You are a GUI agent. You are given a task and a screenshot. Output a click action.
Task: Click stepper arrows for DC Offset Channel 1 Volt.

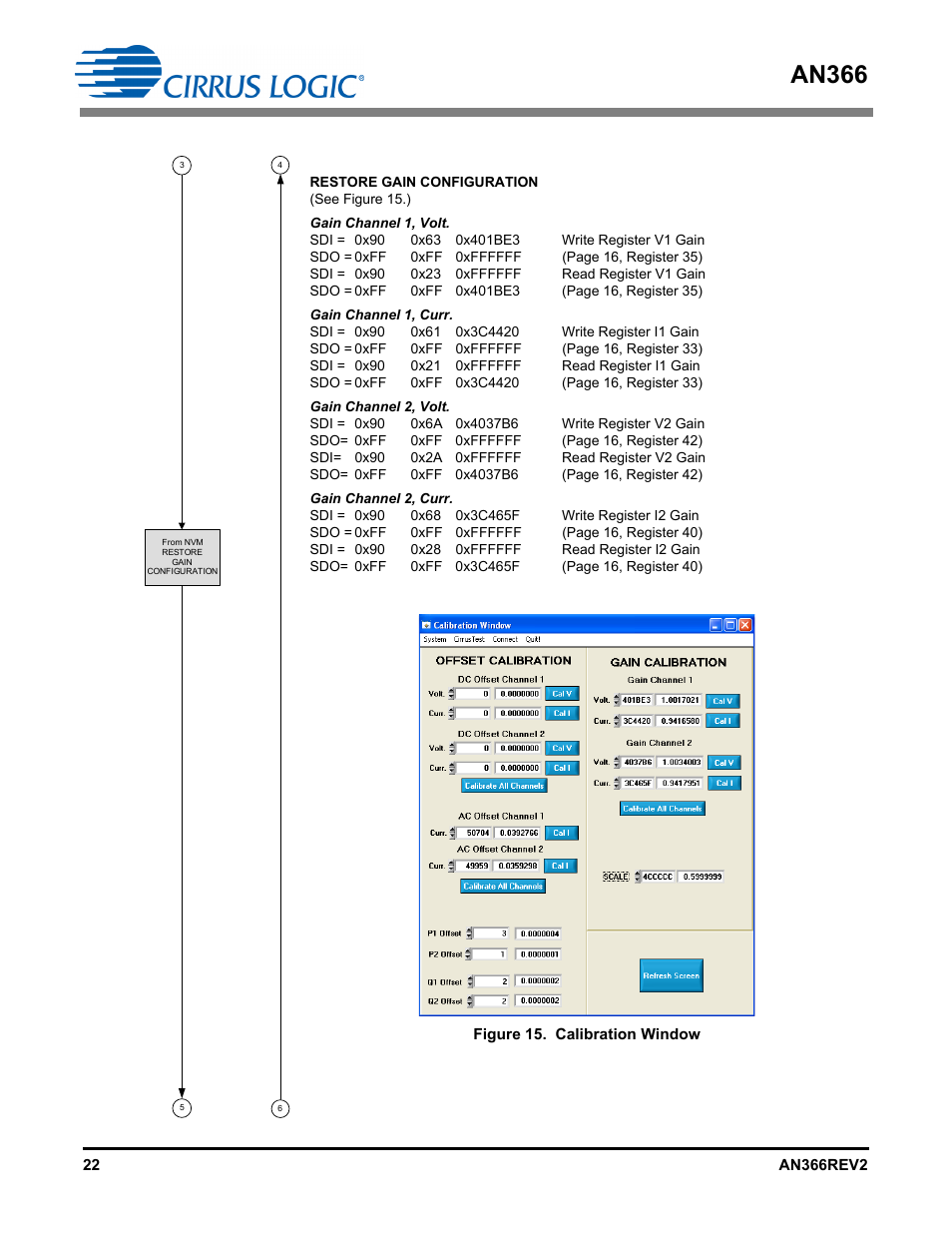coord(452,694)
